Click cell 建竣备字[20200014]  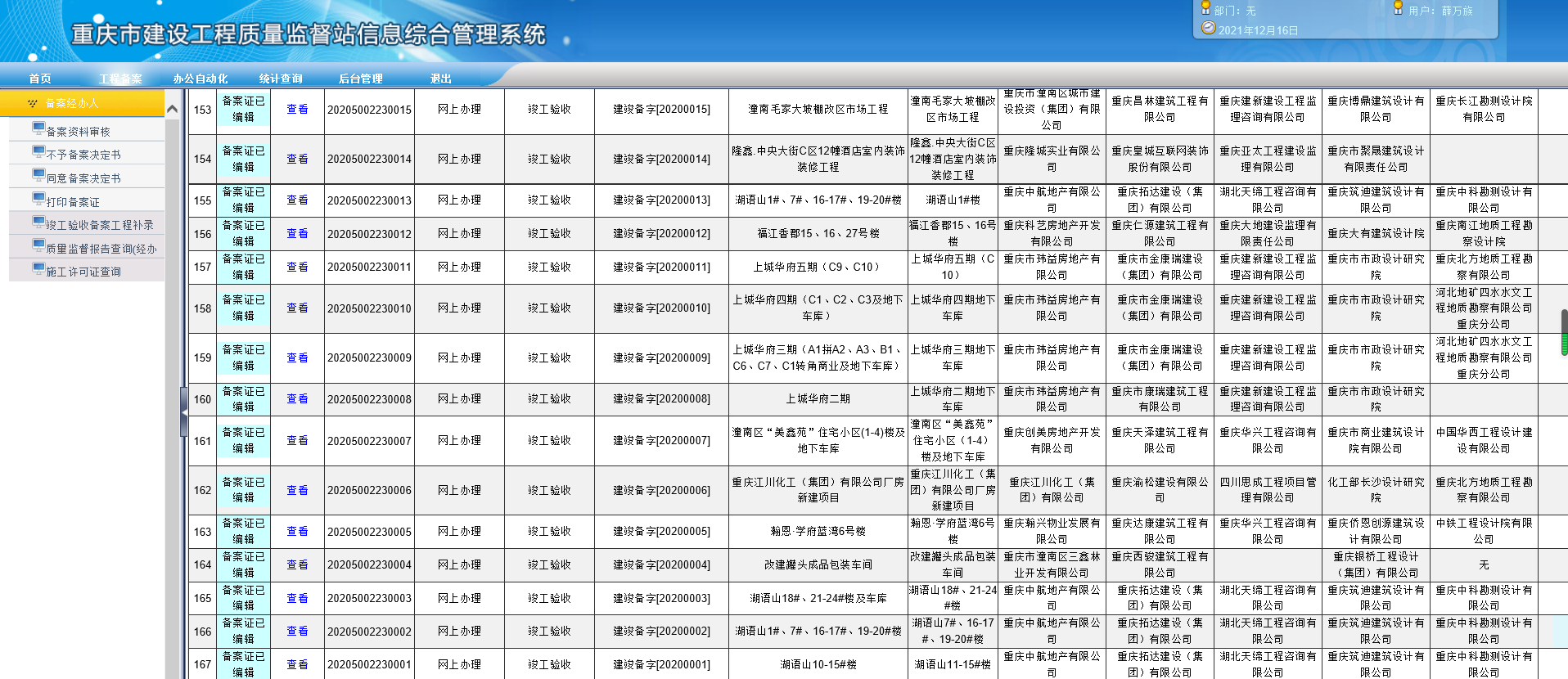click(662, 159)
